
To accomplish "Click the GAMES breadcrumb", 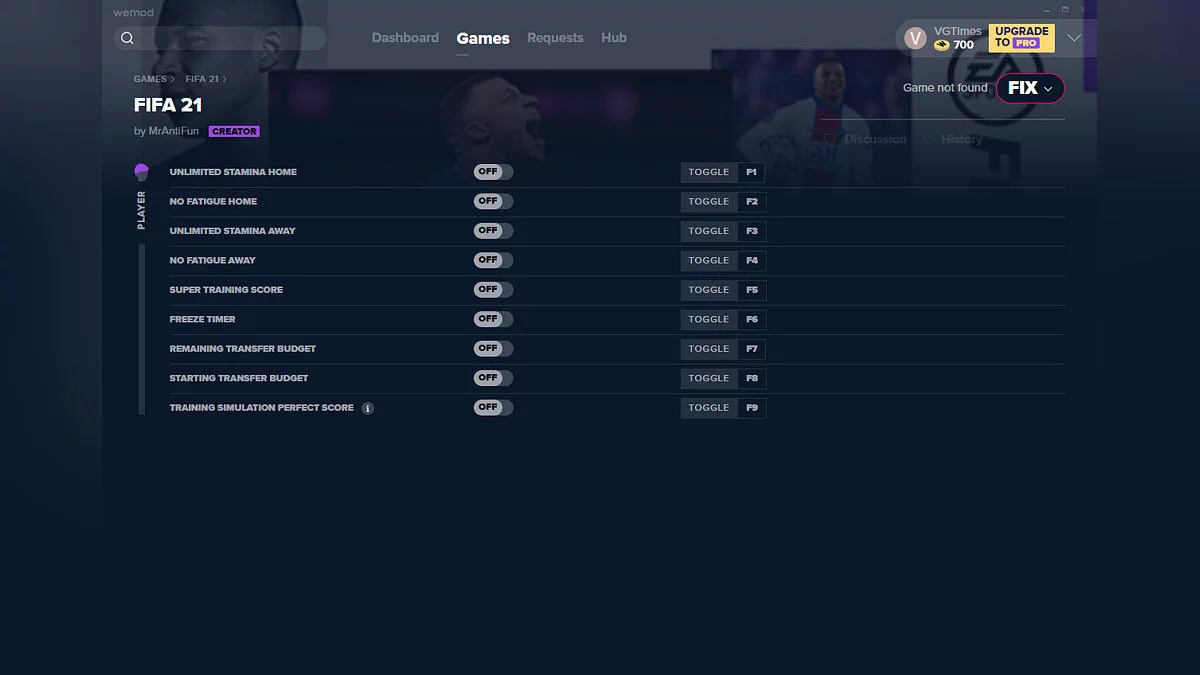I will click(x=150, y=79).
